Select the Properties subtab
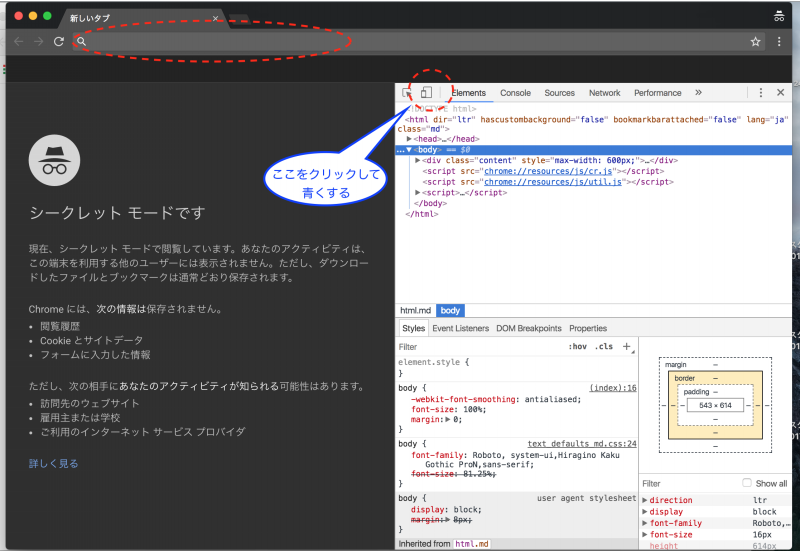800x551 pixels. pos(588,328)
